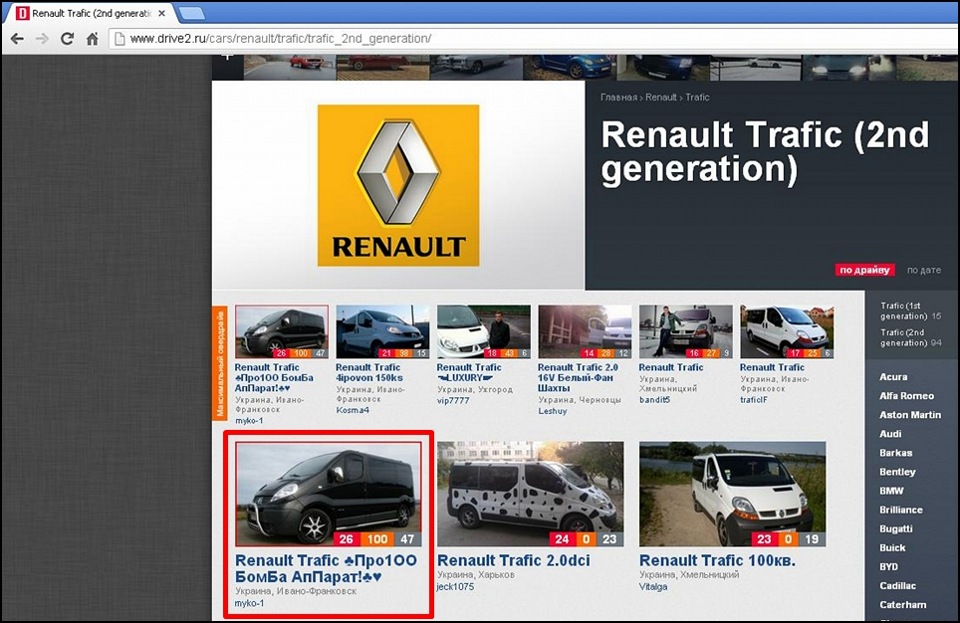Open user profile jeck1075
The width and height of the screenshot is (960, 623).
point(456,587)
